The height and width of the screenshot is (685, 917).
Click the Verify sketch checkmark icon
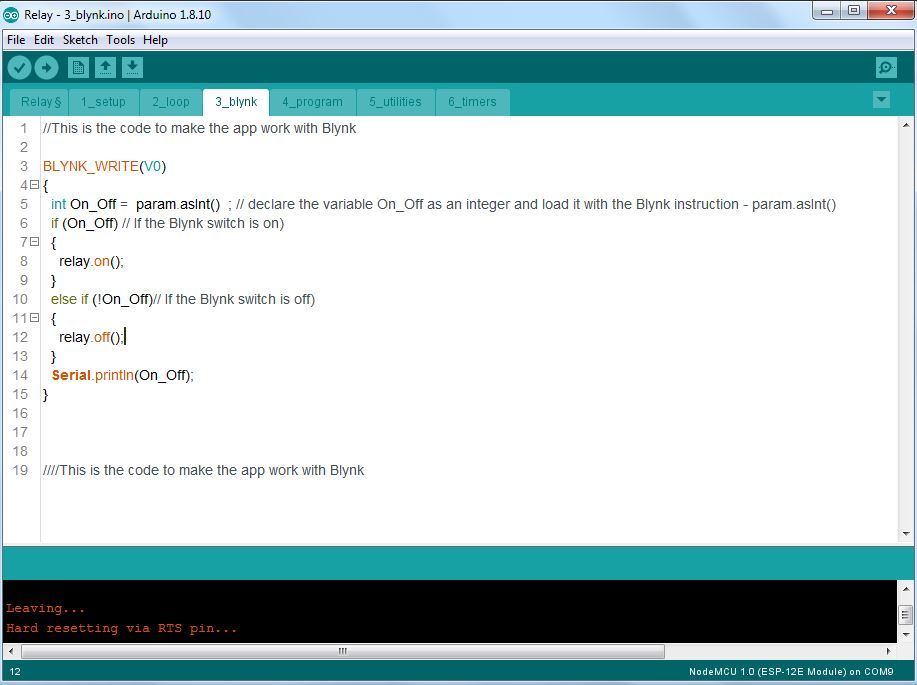pyautogui.click(x=19, y=68)
